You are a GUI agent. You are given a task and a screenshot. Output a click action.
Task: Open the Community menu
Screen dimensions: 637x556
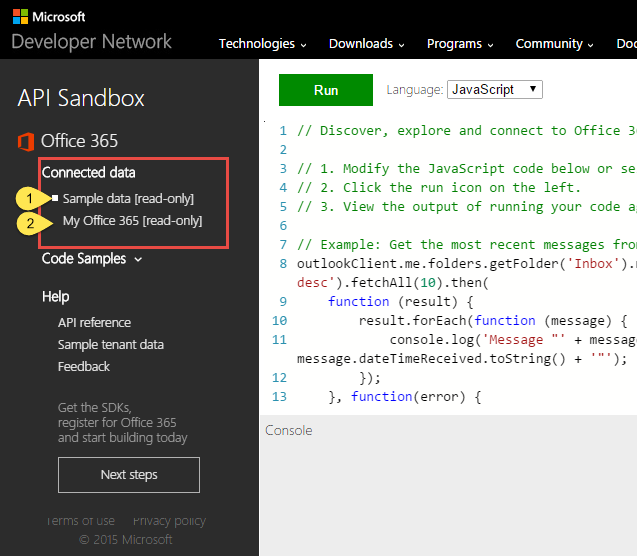pyautogui.click(x=555, y=44)
